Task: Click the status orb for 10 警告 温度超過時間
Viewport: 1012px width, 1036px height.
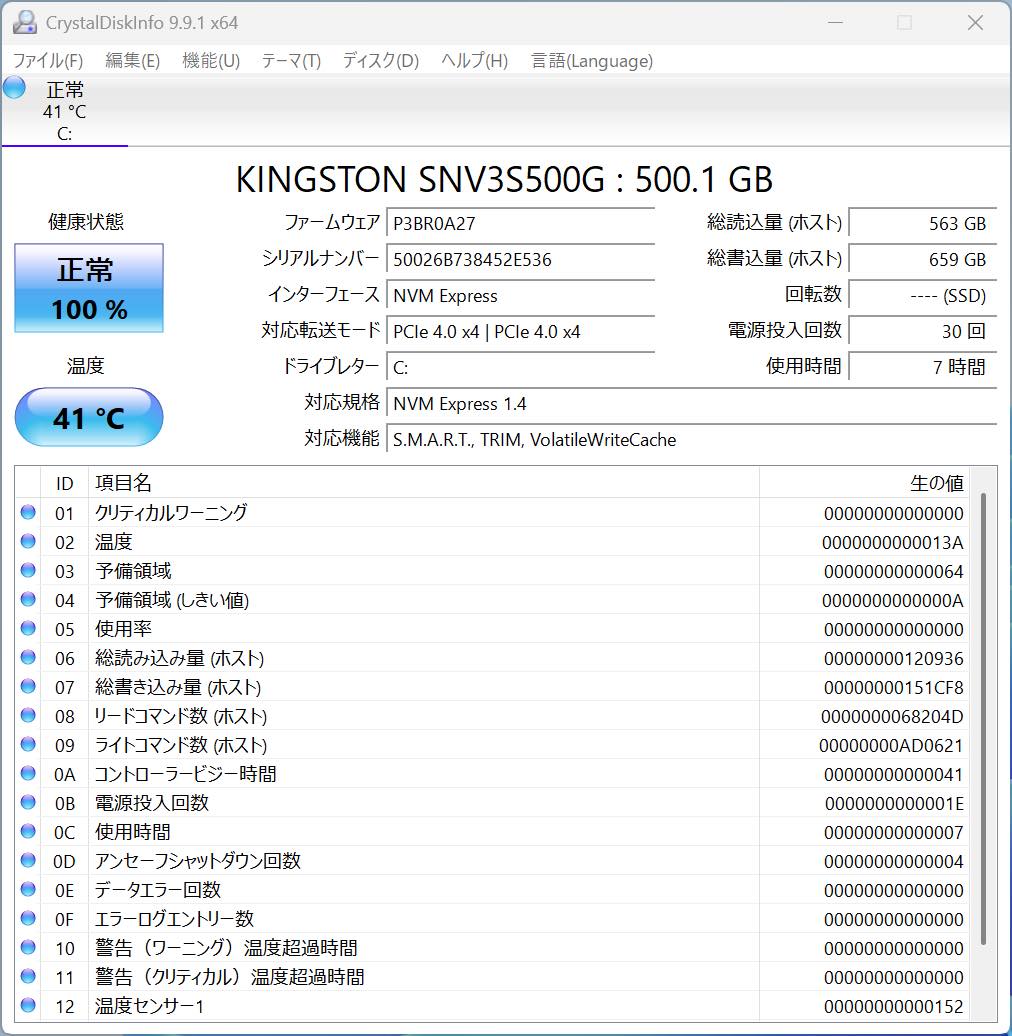Action: click(x=28, y=947)
